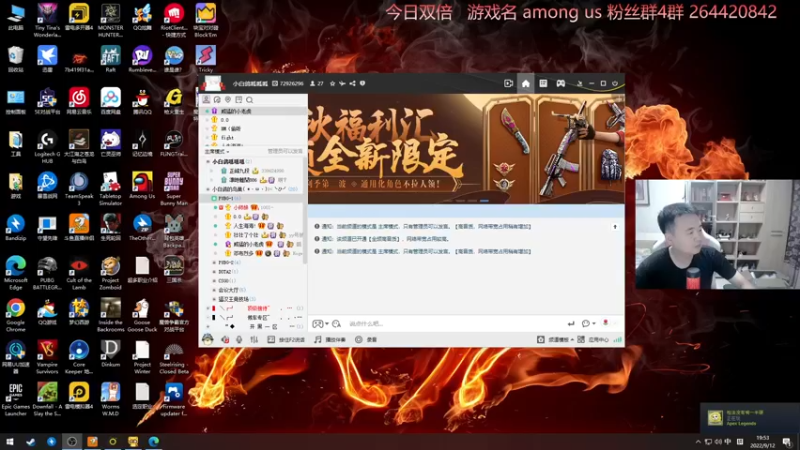This screenshot has width=800, height=450.
Task: Open the Epic Games Launcher desktop shortcut
Action: pyautogui.click(x=15, y=399)
